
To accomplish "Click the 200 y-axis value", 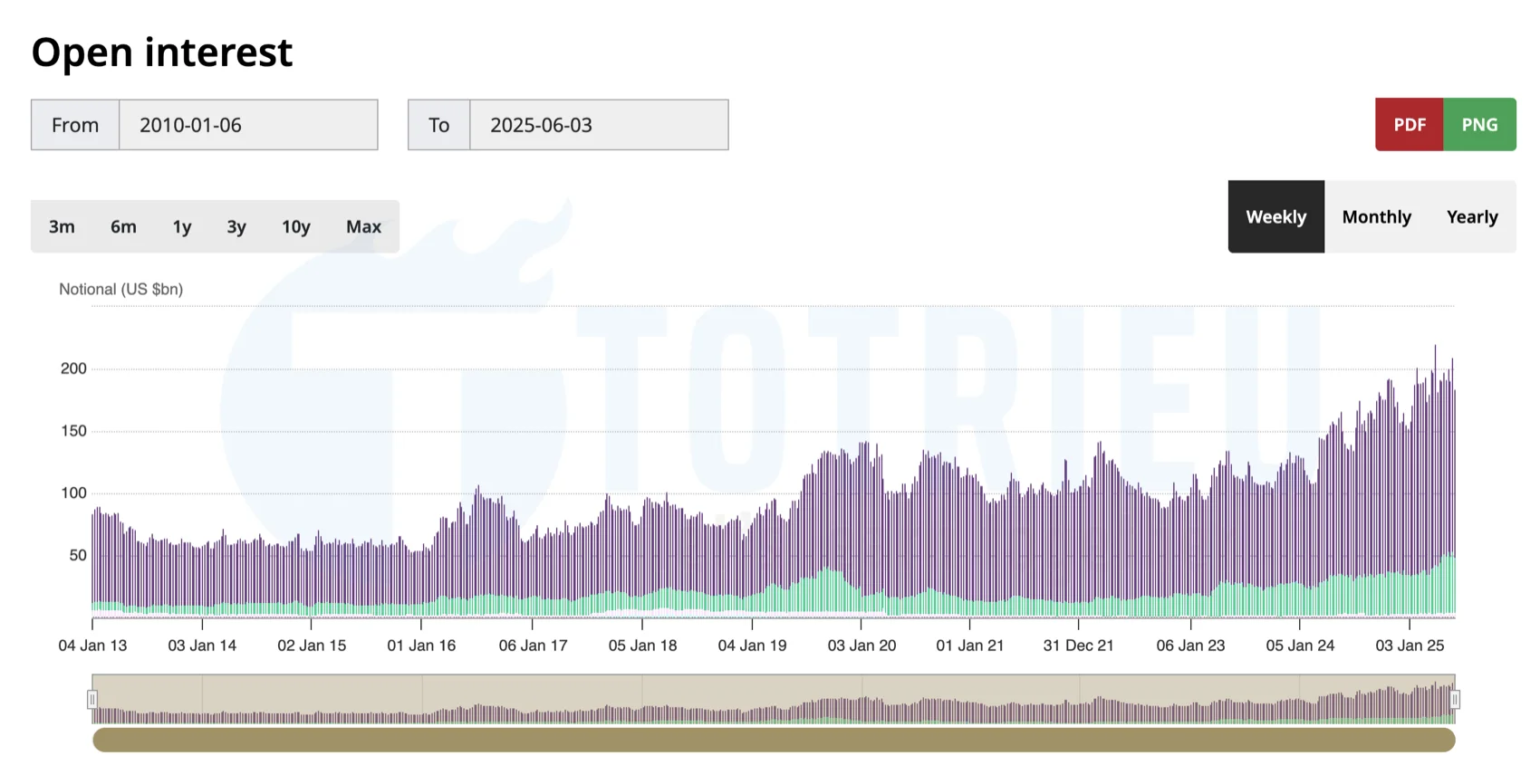I will 73,368.
